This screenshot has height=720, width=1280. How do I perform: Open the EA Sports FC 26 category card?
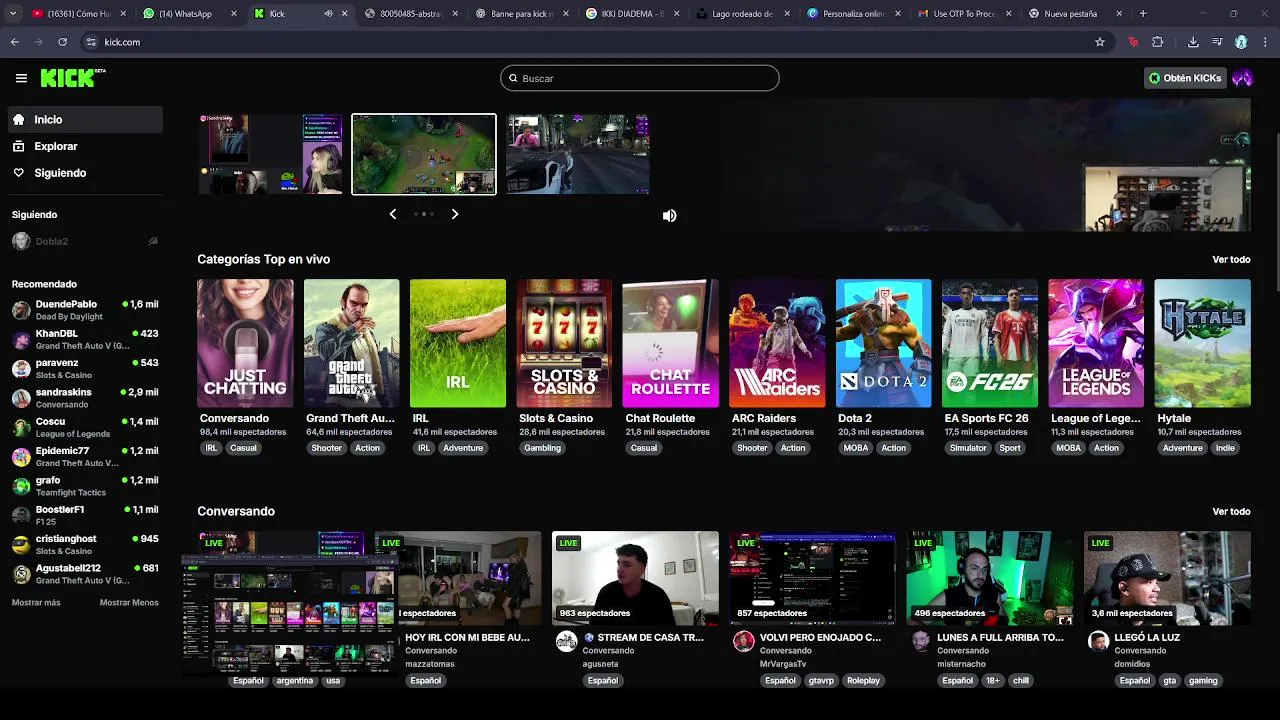pos(990,343)
